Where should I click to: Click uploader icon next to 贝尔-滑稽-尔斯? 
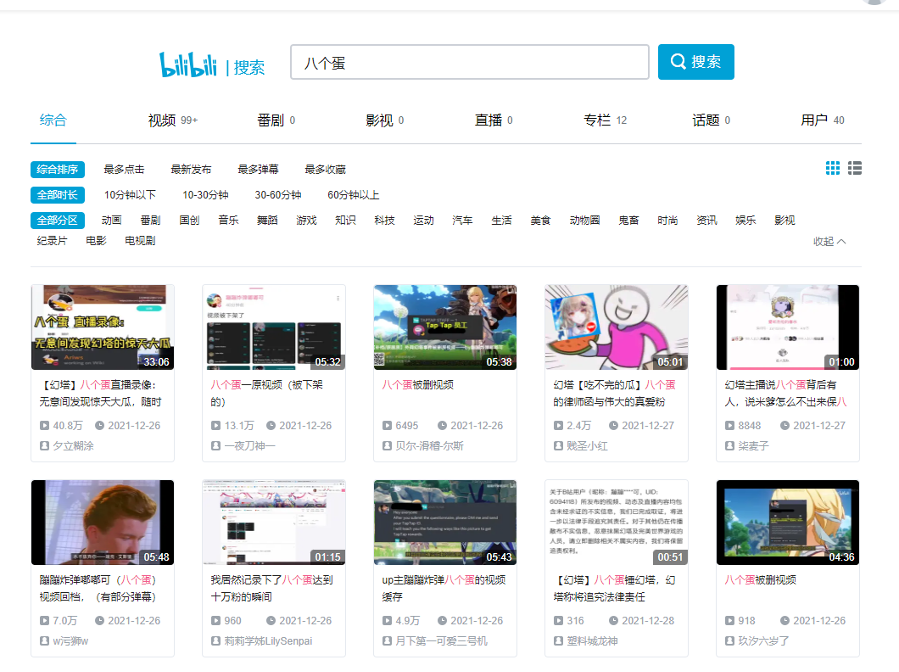tap(386, 446)
